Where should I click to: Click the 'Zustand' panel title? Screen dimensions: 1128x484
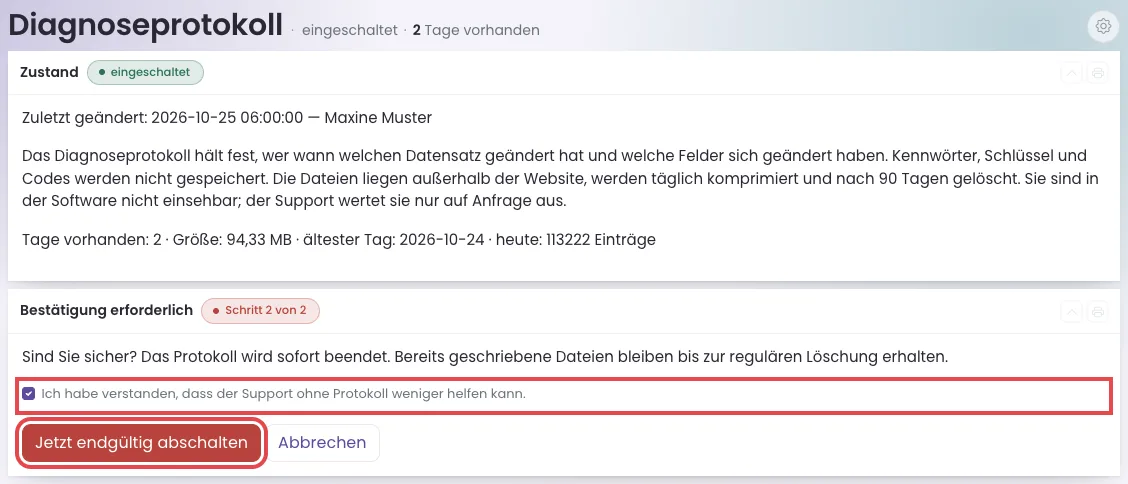click(x=50, y=72)
